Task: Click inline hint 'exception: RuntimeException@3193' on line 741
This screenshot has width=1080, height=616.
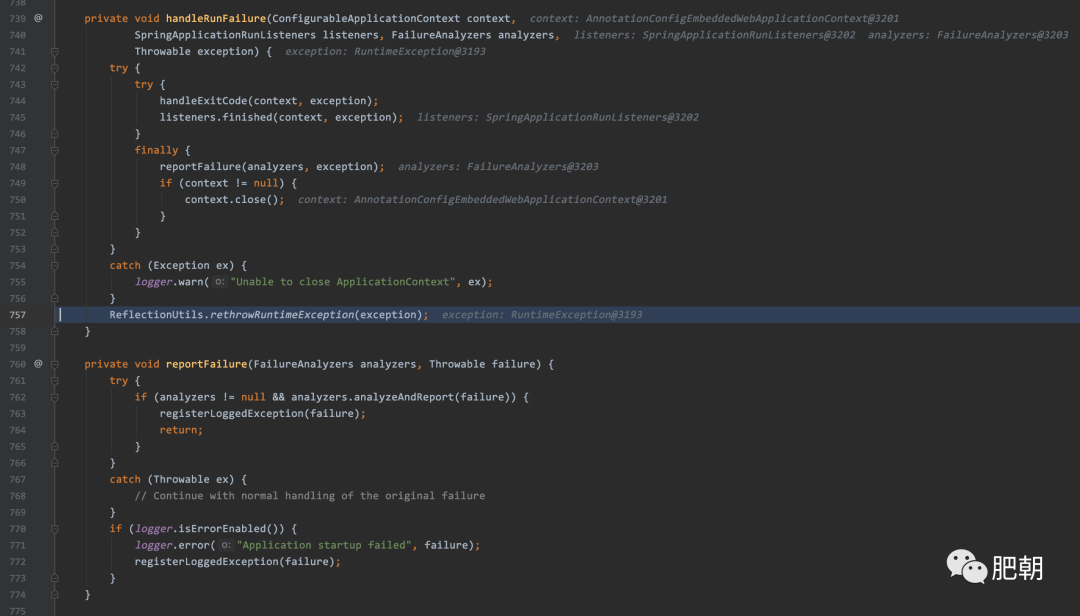Action: pyautogui.click(x=385, y=52)
